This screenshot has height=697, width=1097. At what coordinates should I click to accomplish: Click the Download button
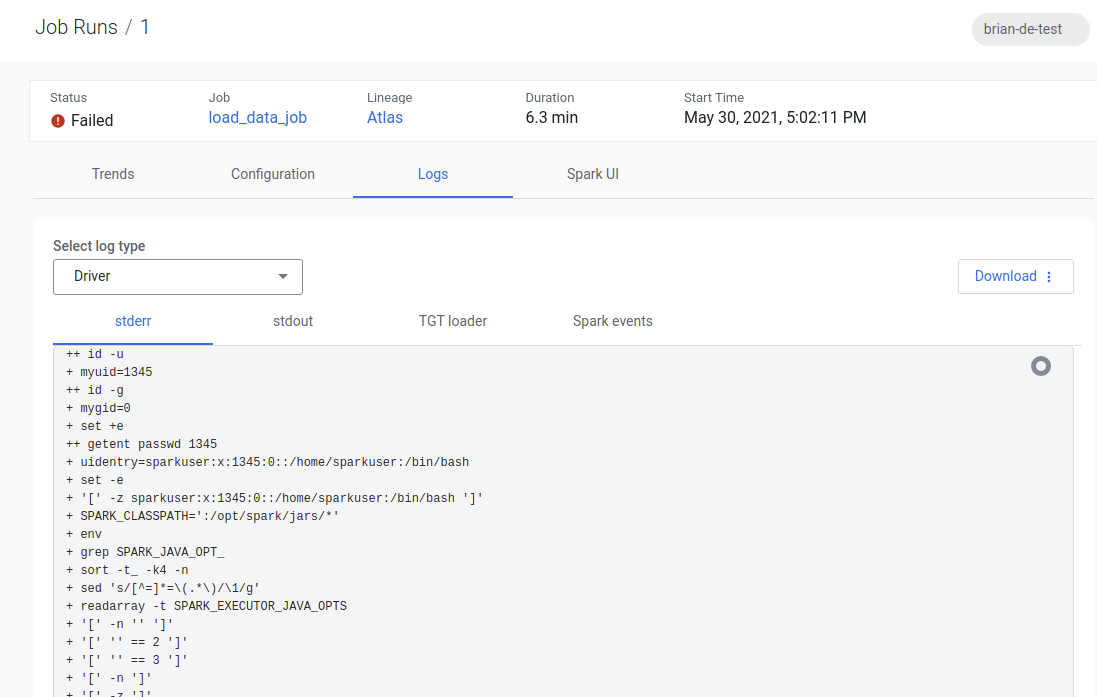tap(1005, 277)
